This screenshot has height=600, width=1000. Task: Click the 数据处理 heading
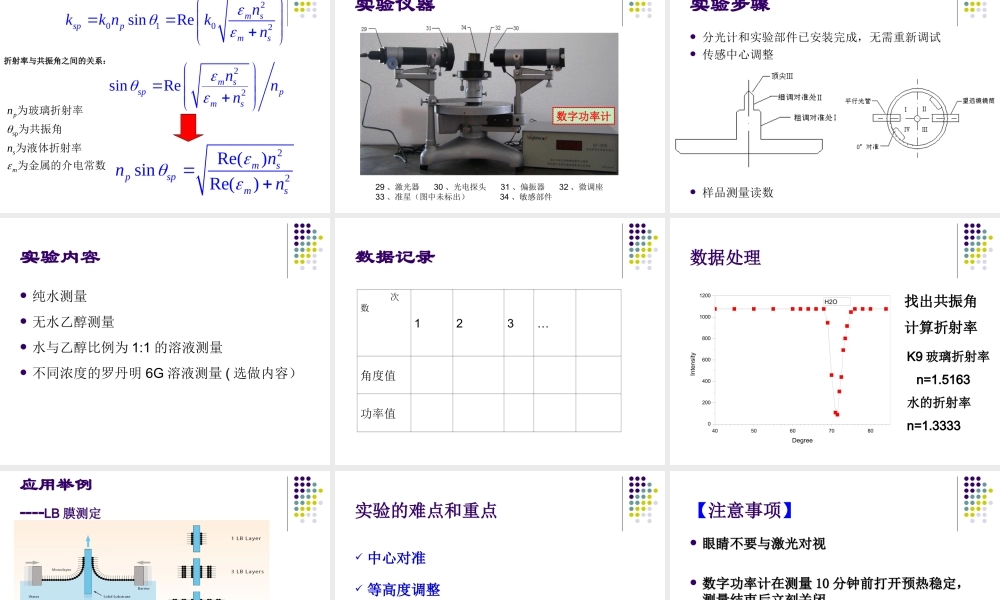click(x=723, y=257)
